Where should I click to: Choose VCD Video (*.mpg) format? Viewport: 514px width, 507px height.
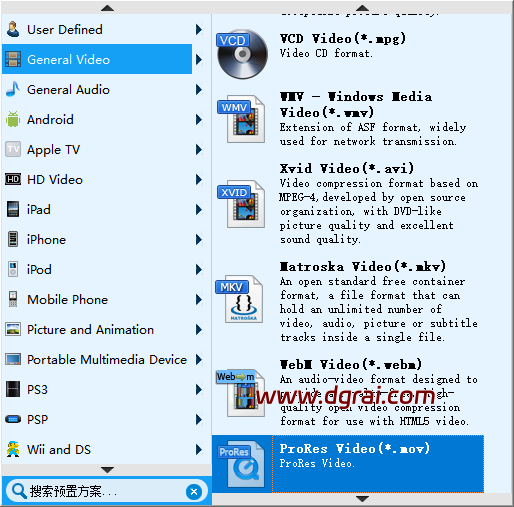coord(348,54)
